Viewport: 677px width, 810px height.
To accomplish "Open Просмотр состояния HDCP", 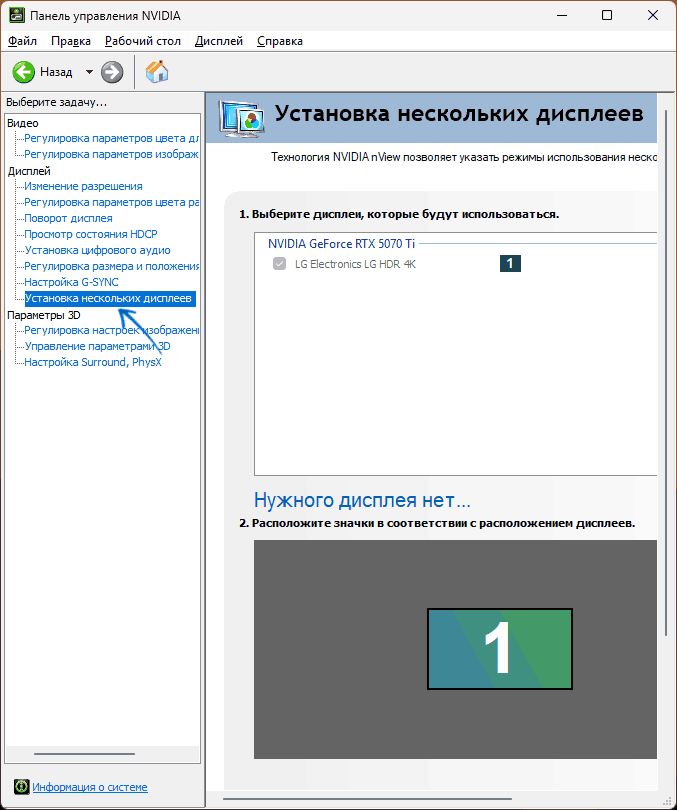I will pyautogui.click(x=91, y=234).
